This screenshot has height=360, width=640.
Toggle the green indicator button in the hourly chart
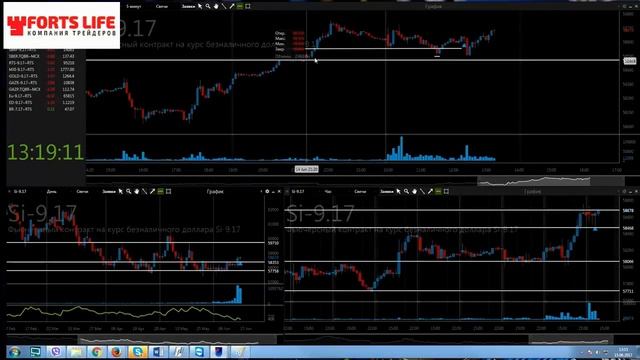(x=438, y=191)
